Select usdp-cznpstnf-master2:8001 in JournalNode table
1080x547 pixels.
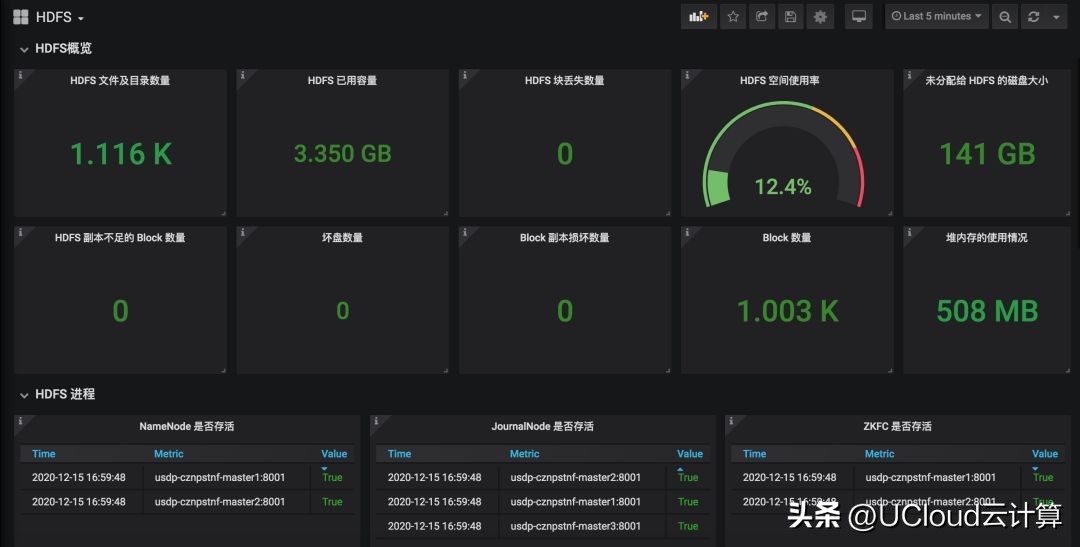(x=576, y=477)
